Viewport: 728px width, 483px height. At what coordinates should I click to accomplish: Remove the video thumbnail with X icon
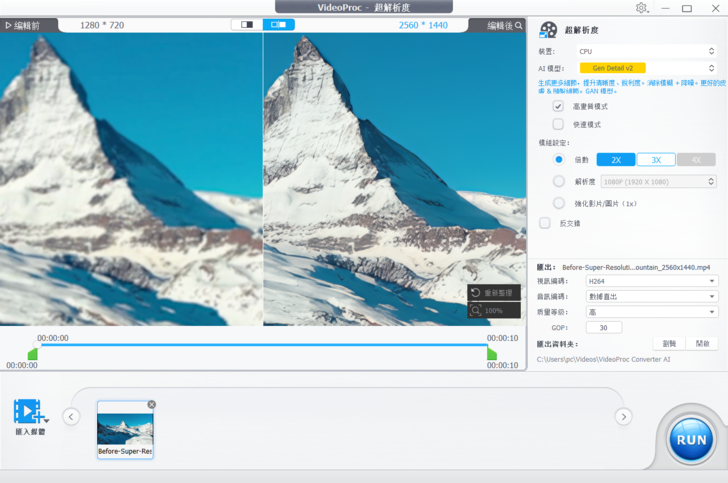(152, 405)
